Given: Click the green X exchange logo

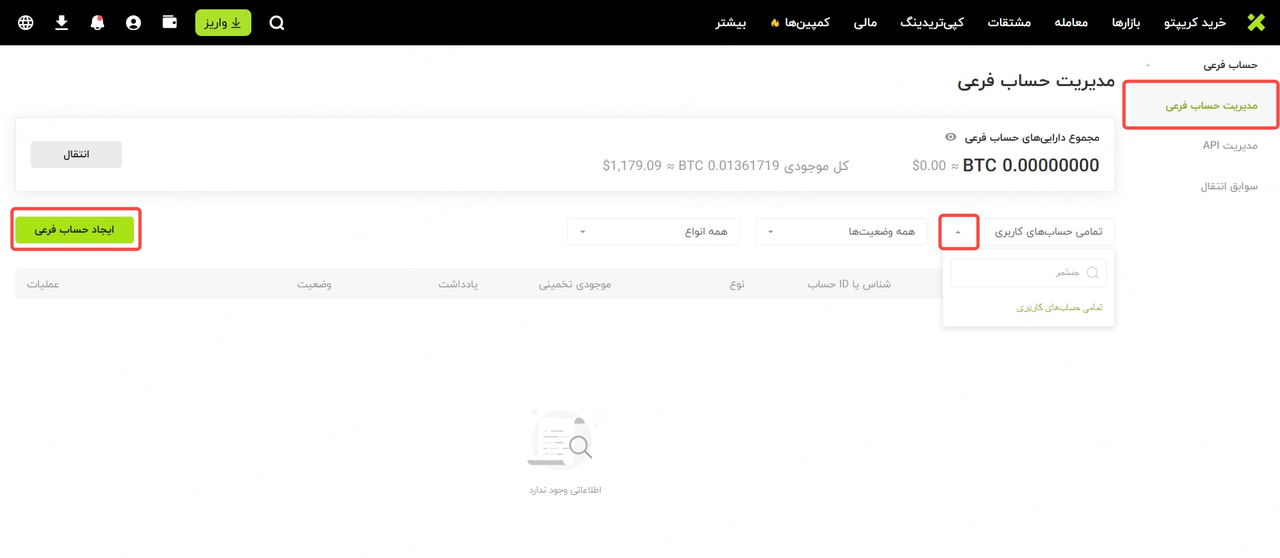Looking at the screenshot, I should [x=1256, y=22].
